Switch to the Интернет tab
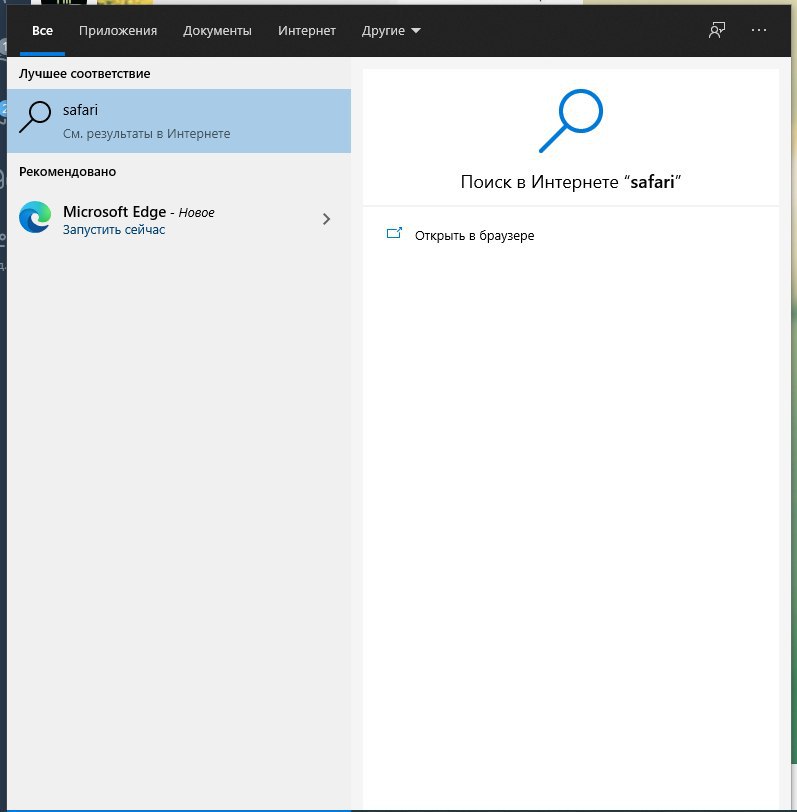 point(307,31)
